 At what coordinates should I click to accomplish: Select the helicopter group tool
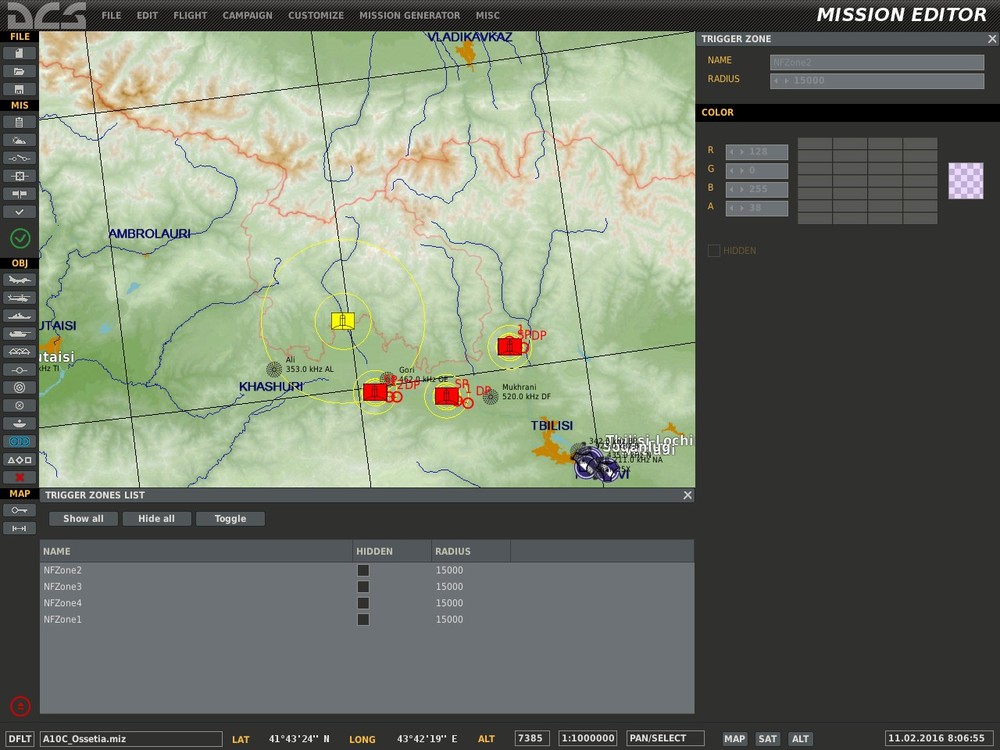click(x=20, y=298)
